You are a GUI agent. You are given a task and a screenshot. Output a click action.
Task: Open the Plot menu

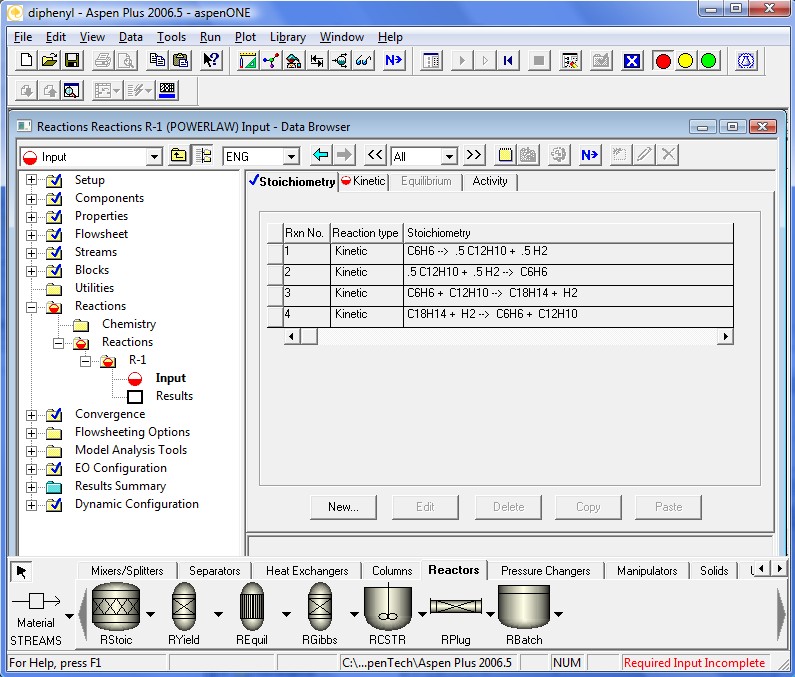245,37
